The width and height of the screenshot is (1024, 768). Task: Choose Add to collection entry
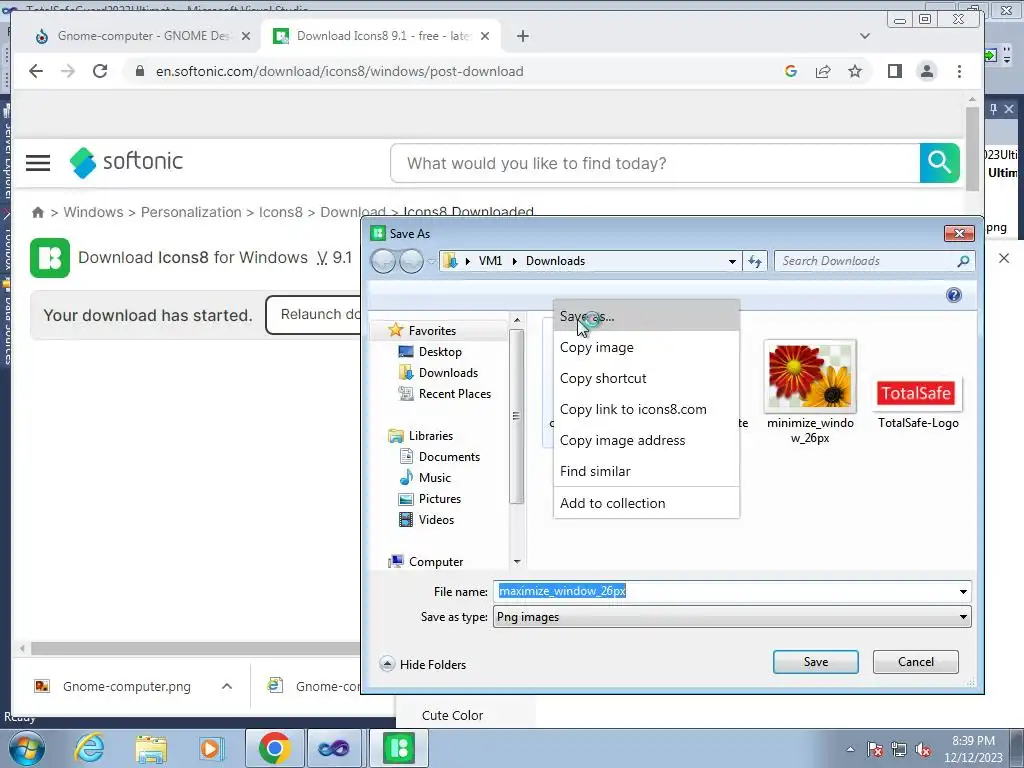[x=646, y=503]
